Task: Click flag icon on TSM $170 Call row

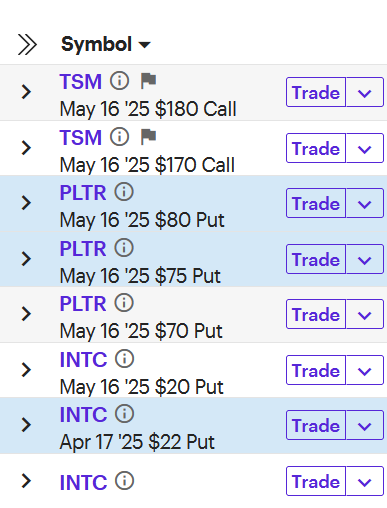Action: click(148, 137)
